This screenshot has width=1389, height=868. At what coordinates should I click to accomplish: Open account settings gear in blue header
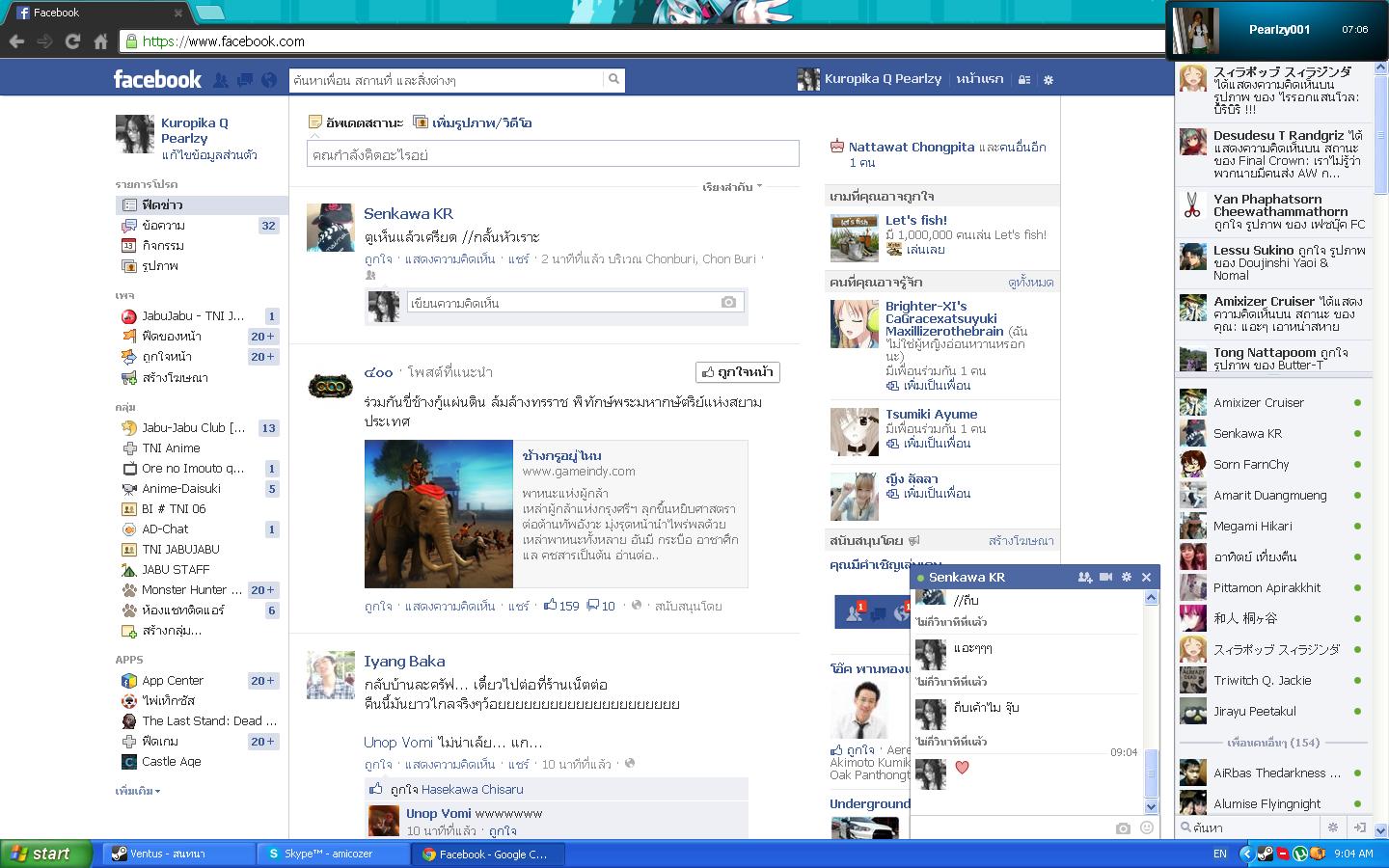point(1049,80)
